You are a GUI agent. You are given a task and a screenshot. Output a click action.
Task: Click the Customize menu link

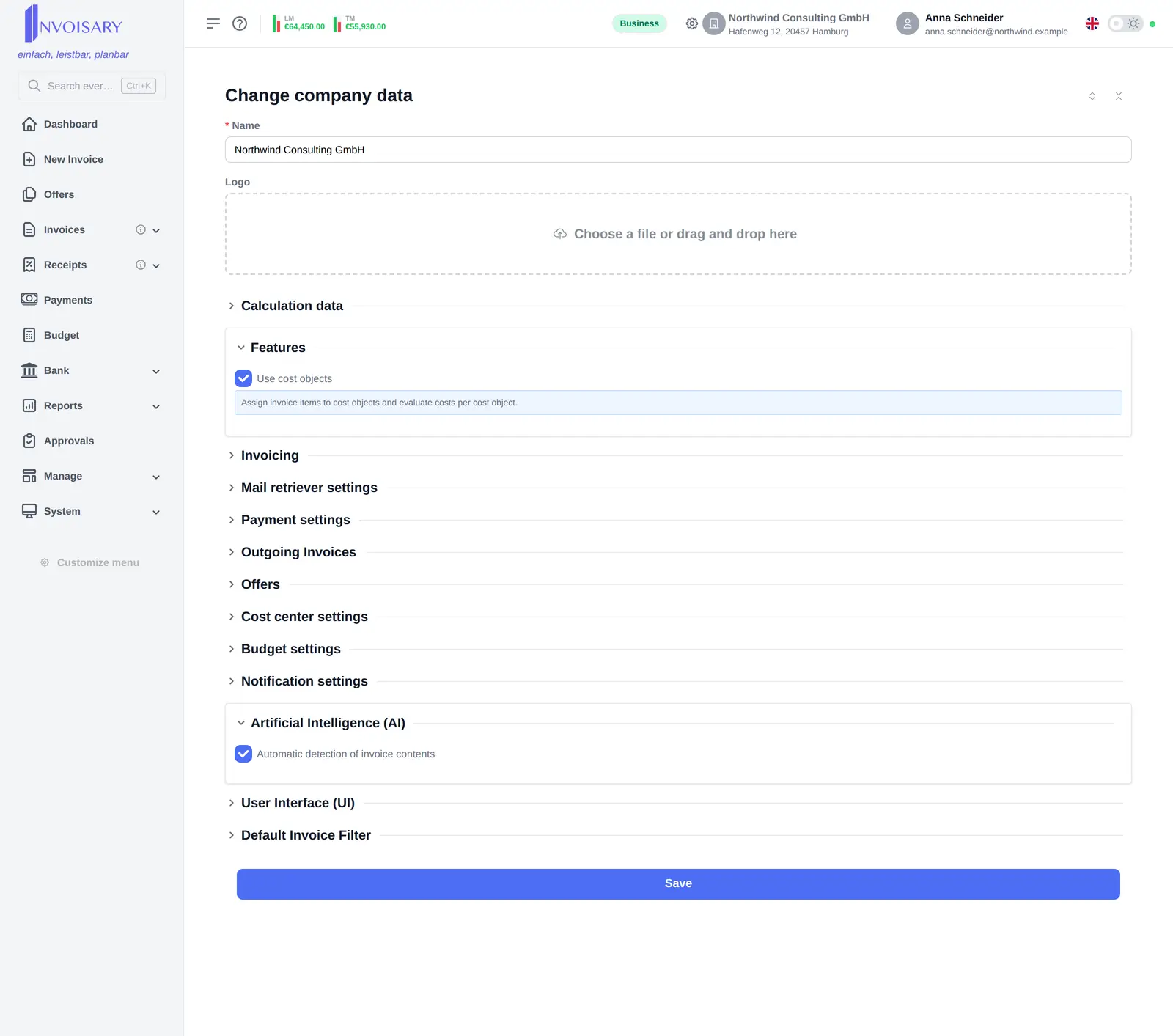click(x=90, y=562)
